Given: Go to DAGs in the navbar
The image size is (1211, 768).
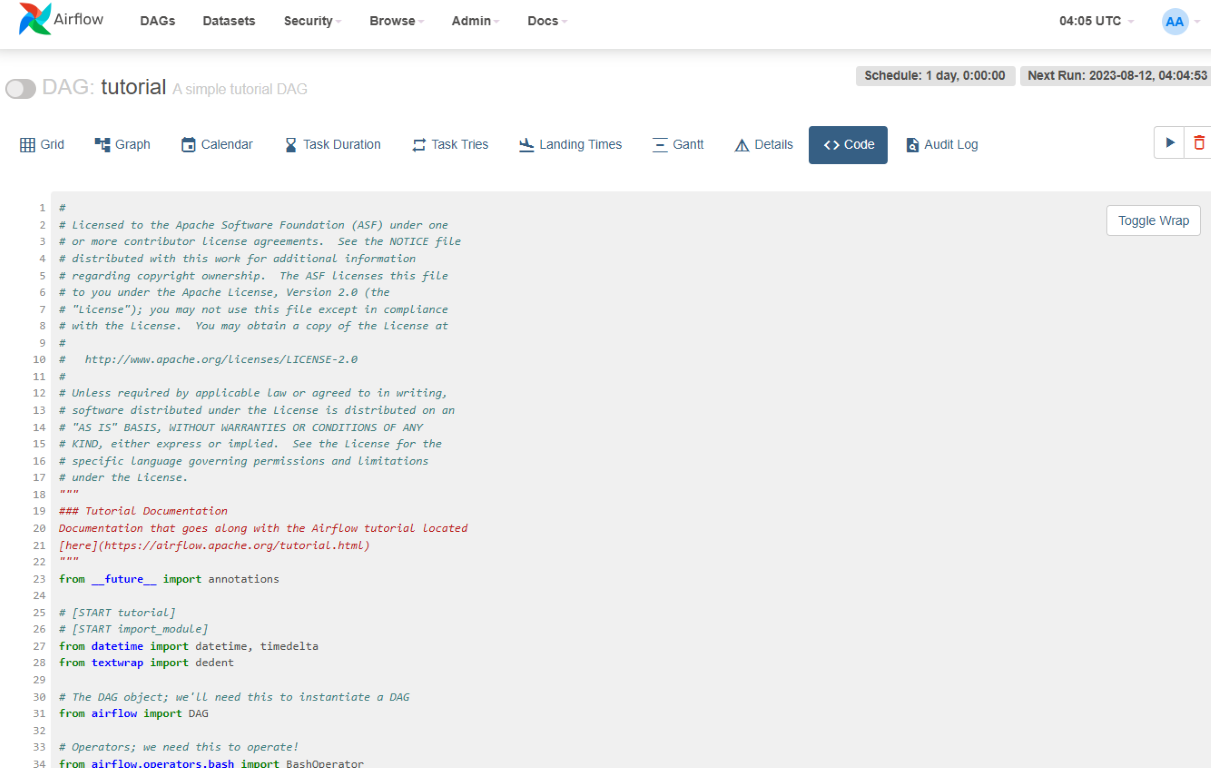Looking at the screenshot, I should pos(157,21).
